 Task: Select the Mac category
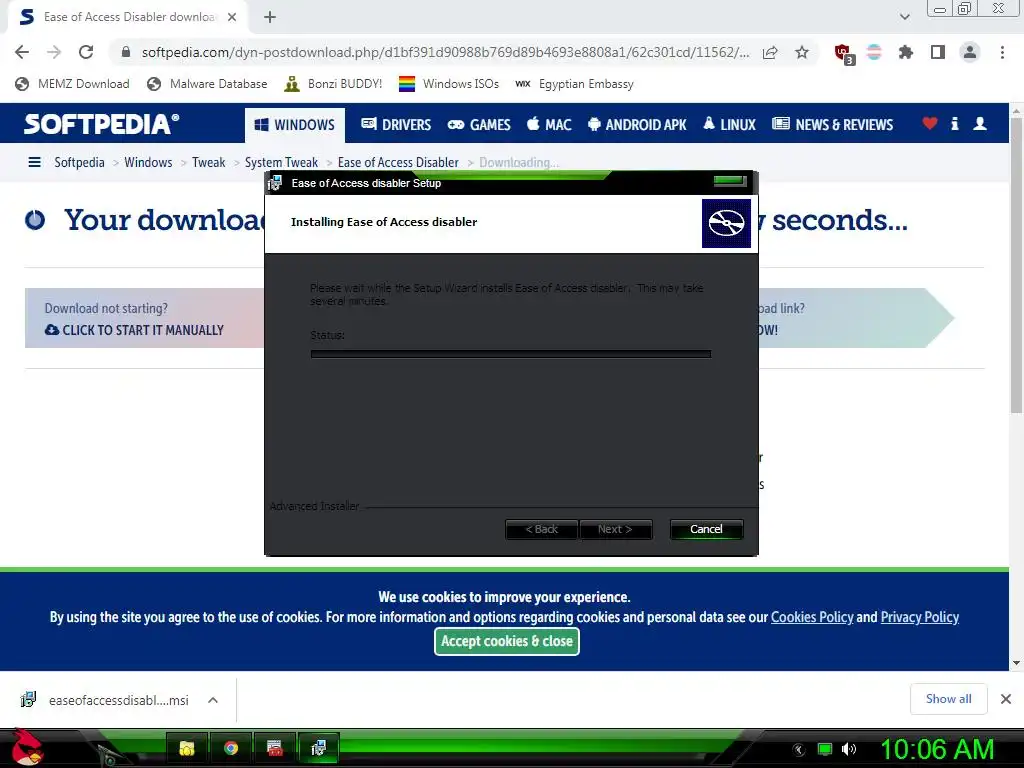pos(549,124)
